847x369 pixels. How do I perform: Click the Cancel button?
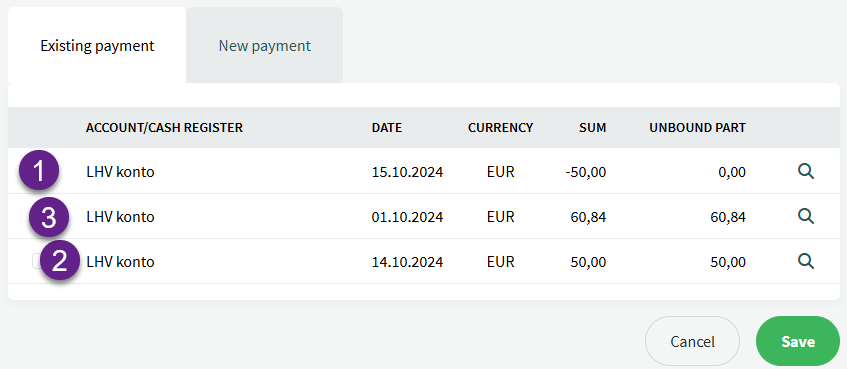point(693,341)
